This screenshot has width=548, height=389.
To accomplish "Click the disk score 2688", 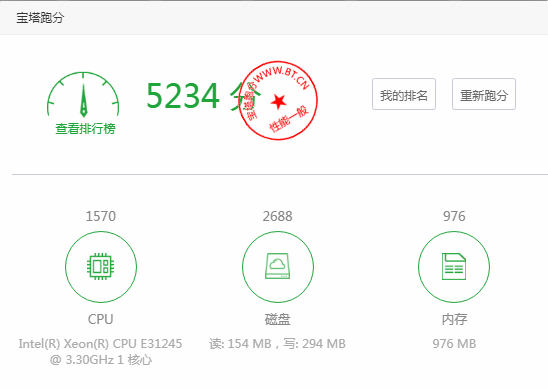I will tap(277, 216).
